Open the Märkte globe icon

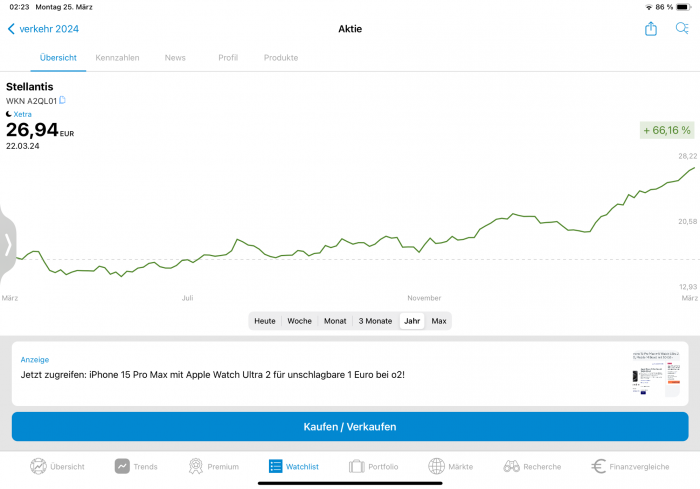(436, 466)
